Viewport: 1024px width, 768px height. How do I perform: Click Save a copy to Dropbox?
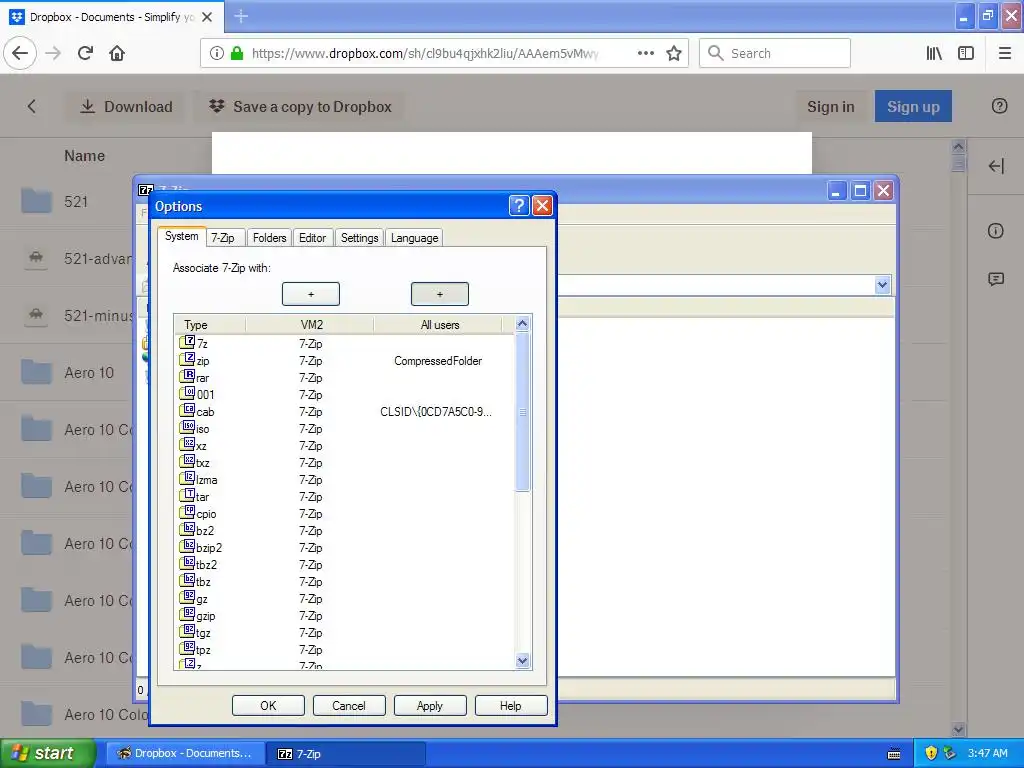pos(300,106)
